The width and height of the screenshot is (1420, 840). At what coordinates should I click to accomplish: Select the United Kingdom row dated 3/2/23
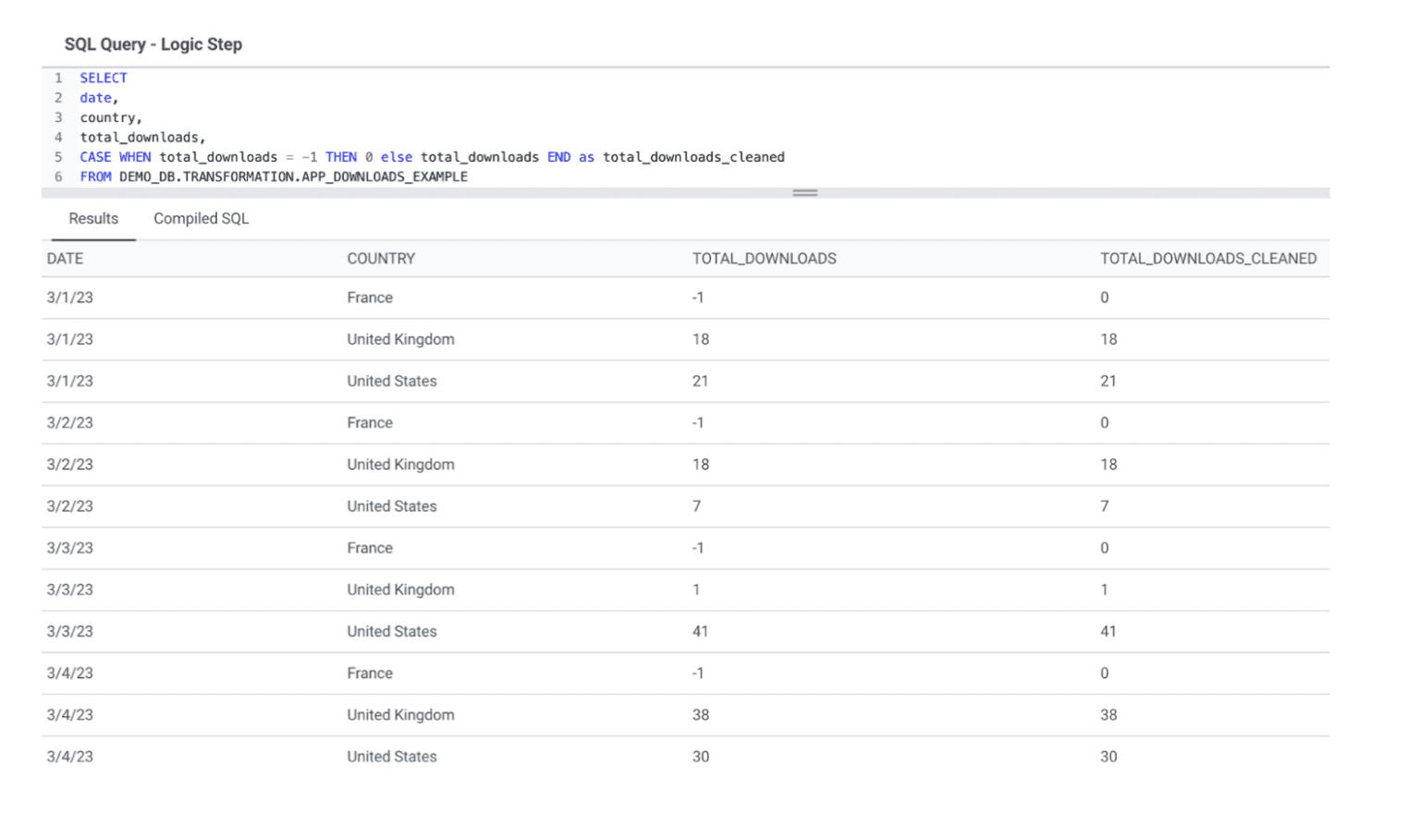click(400, 464)
